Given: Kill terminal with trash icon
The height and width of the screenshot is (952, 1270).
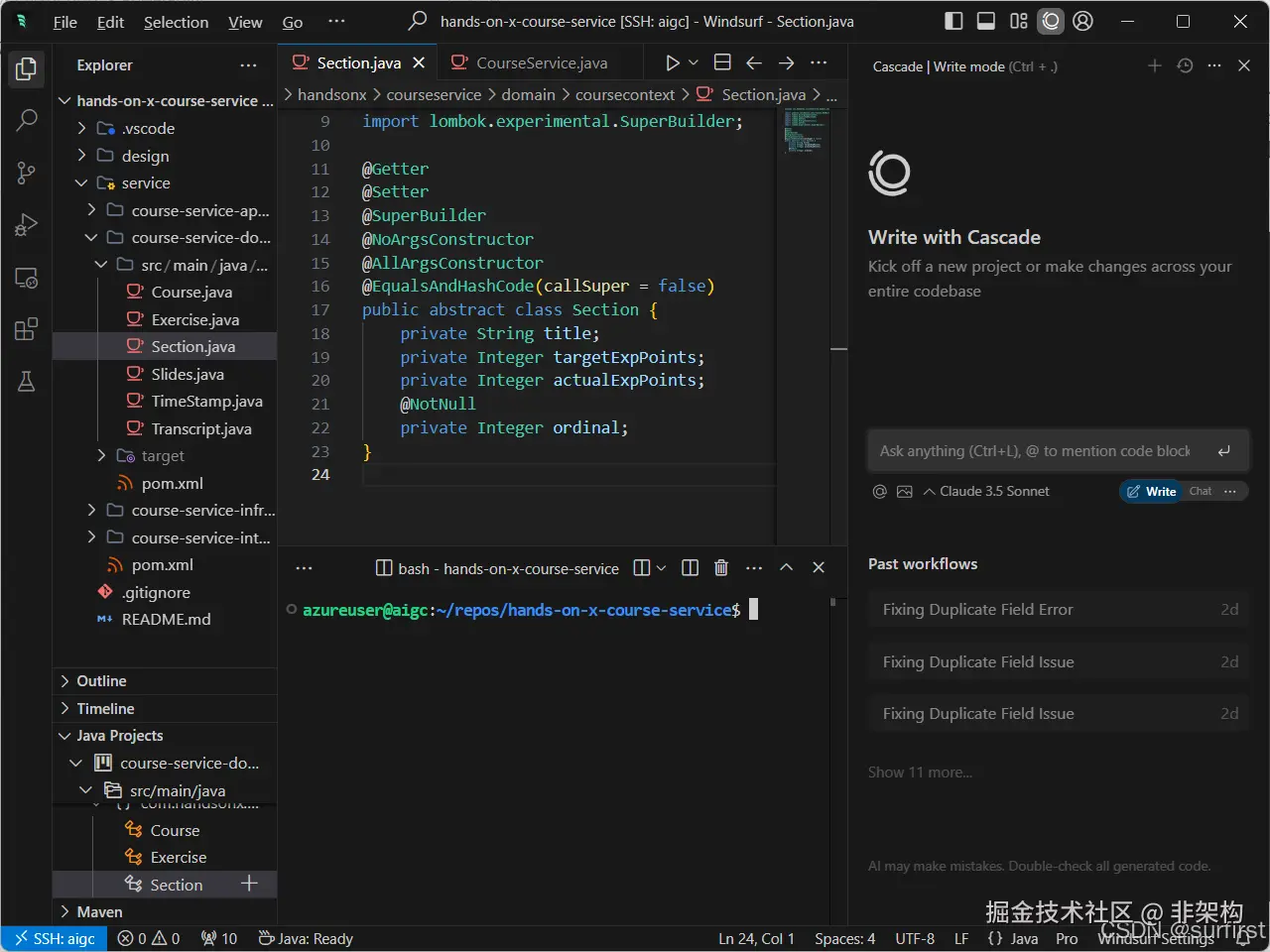Looking at the screenshot, I should pos(721,568).
